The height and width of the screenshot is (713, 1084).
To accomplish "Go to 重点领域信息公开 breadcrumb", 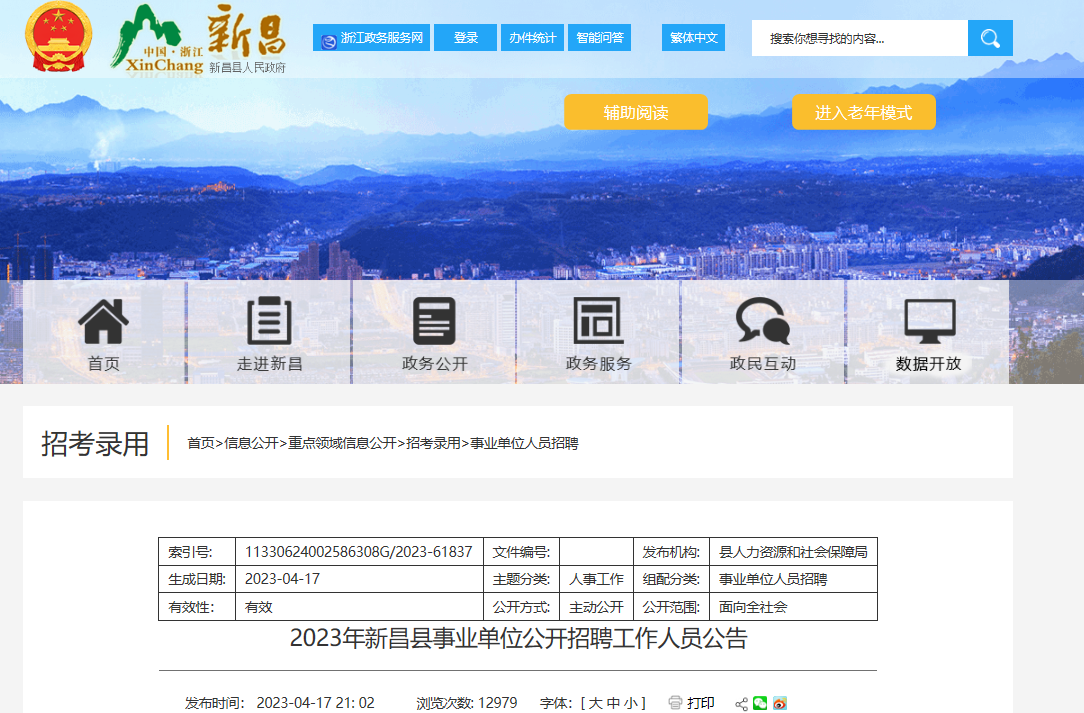I will [x=342, y=443].
